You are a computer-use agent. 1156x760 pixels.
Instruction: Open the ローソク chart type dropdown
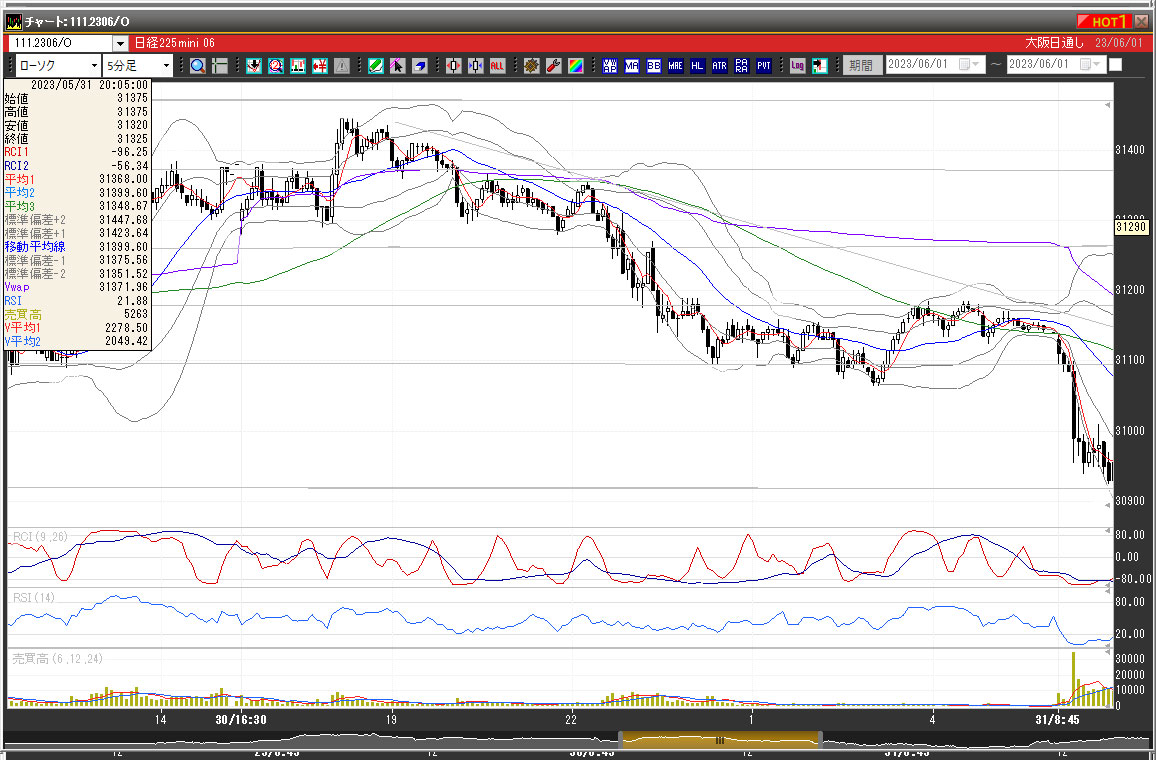pyautogui.click(x=94, y=66)
